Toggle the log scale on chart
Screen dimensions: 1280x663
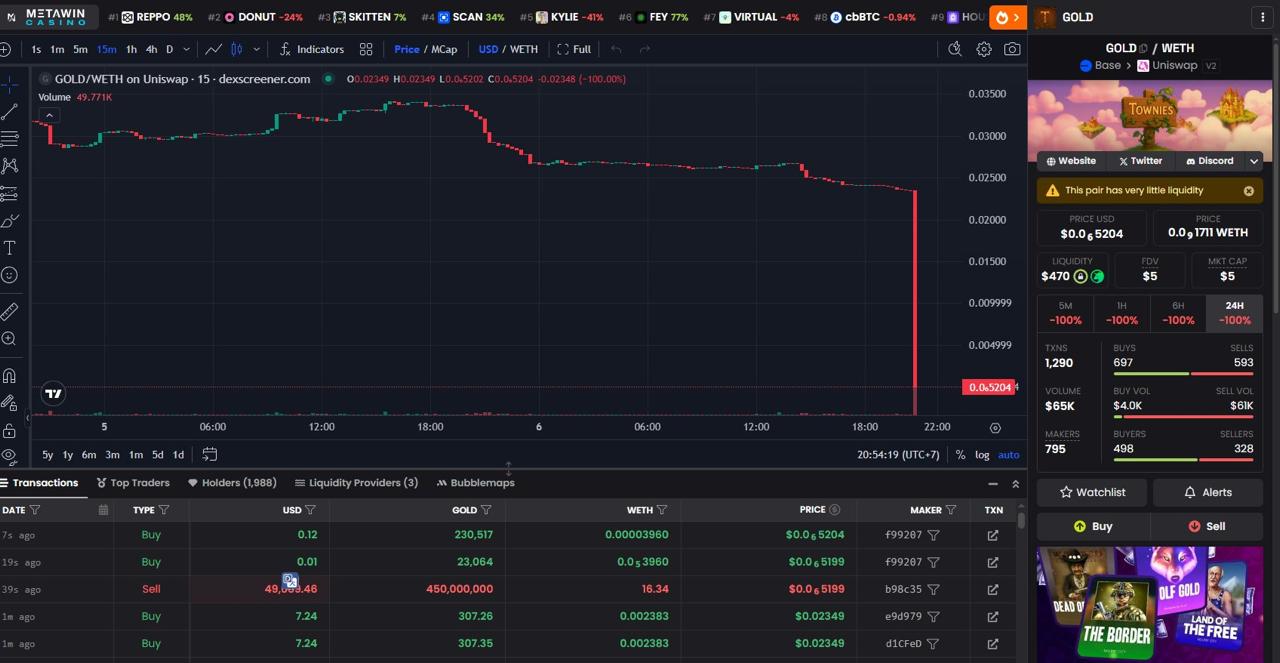[x=982, y=455]
